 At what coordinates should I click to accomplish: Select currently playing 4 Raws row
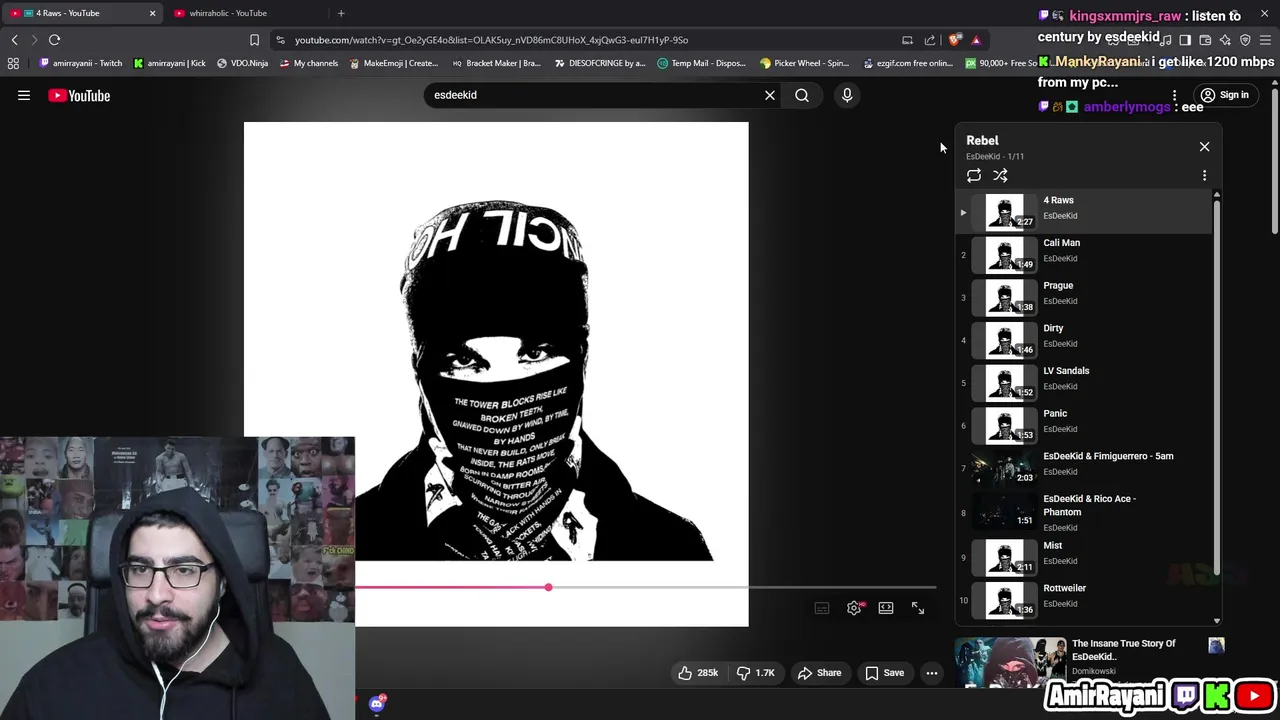(1085, 212)
